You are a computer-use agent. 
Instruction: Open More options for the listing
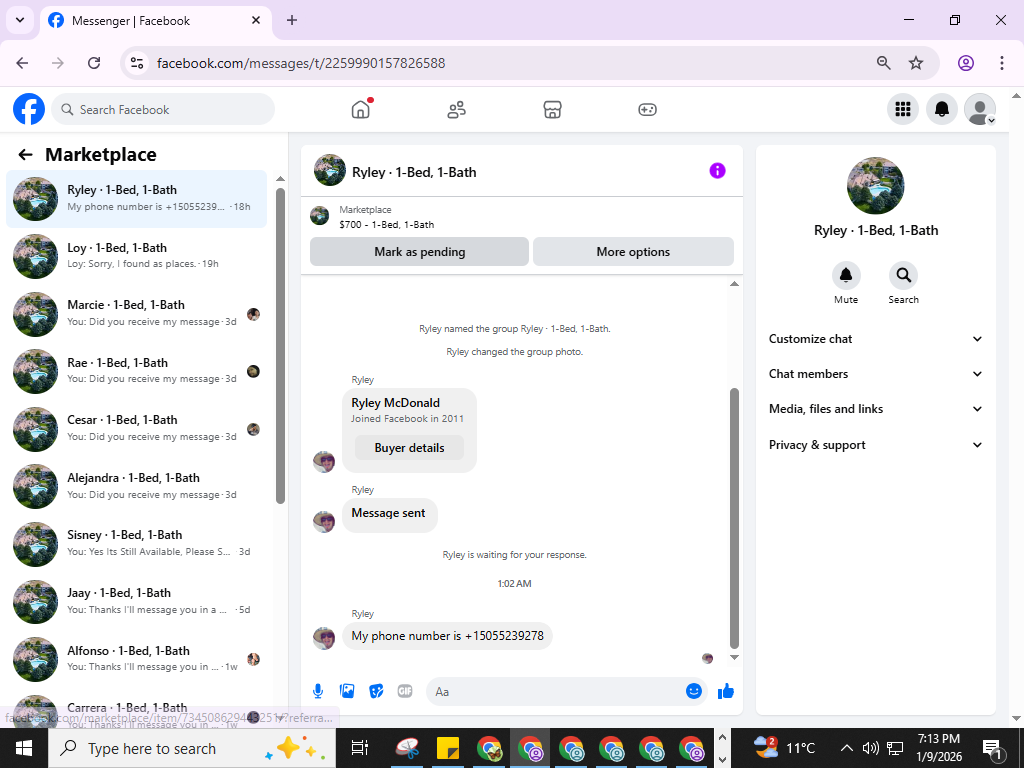[633, 251]
